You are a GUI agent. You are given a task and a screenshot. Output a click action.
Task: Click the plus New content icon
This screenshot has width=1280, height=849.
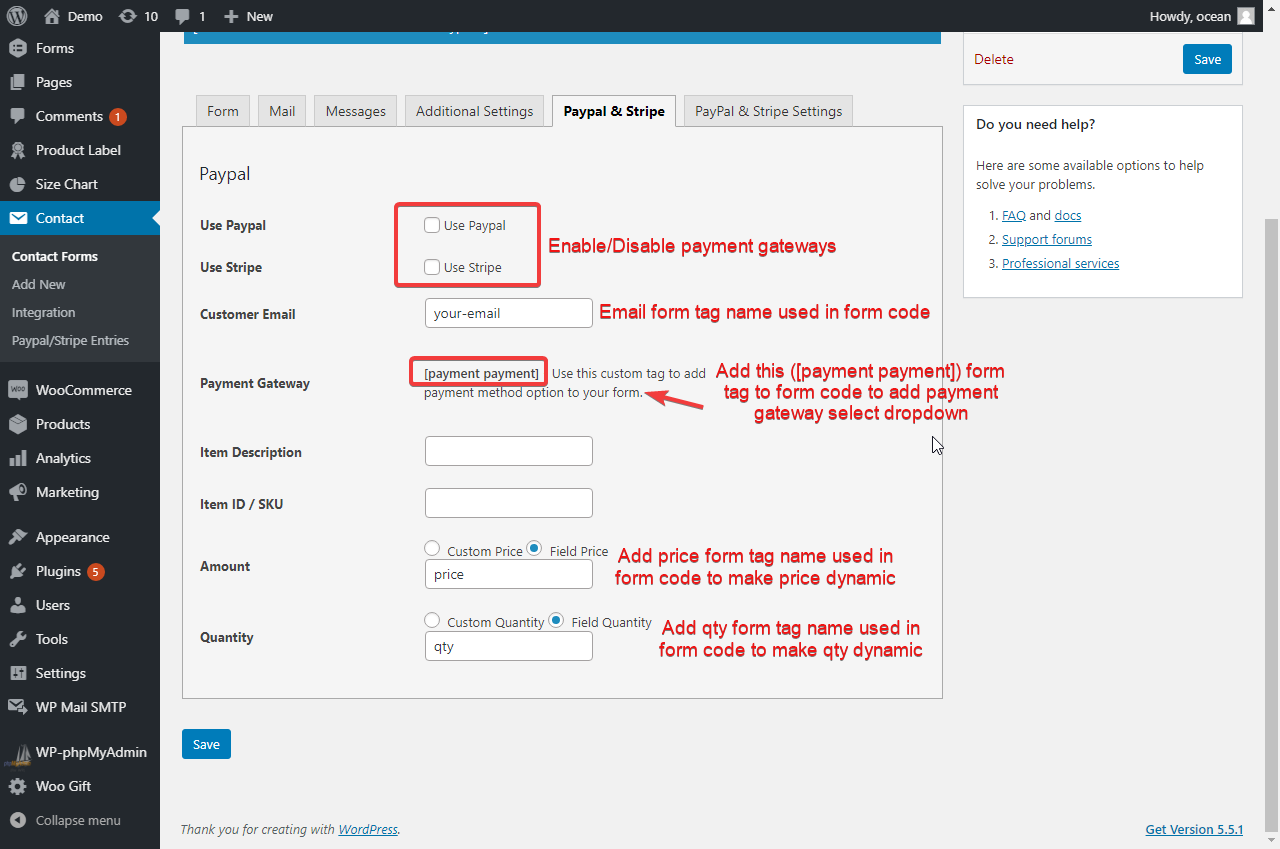231,16
